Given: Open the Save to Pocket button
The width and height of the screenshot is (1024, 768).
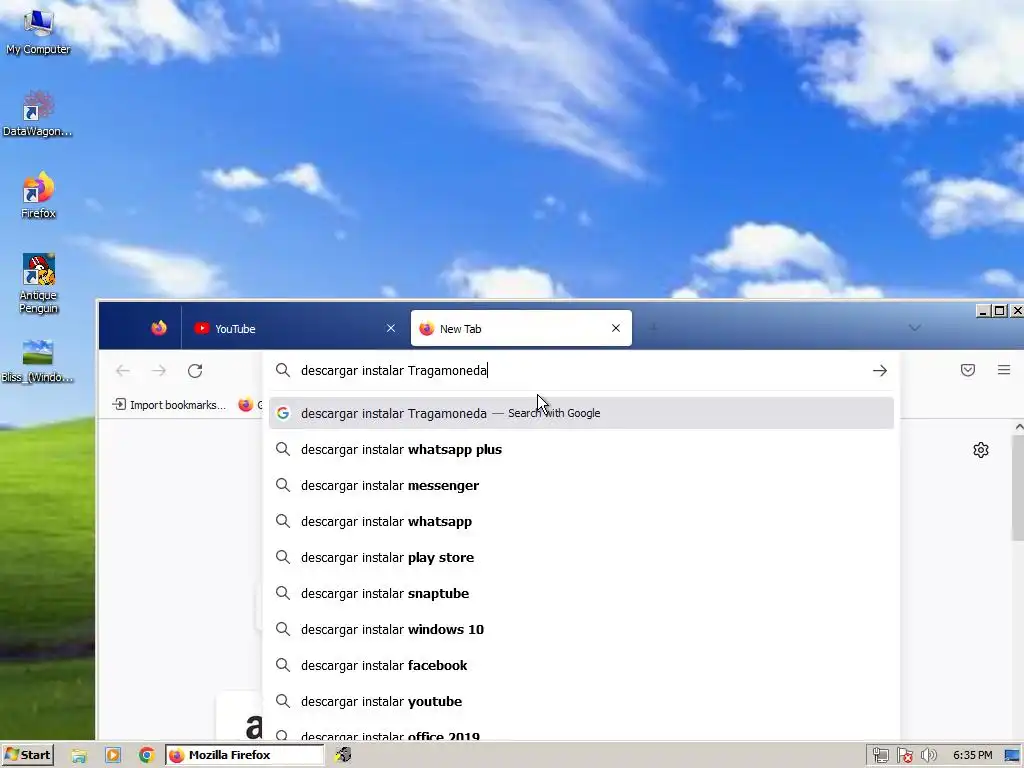Looking at the screenshot, I should click(968, 370).
